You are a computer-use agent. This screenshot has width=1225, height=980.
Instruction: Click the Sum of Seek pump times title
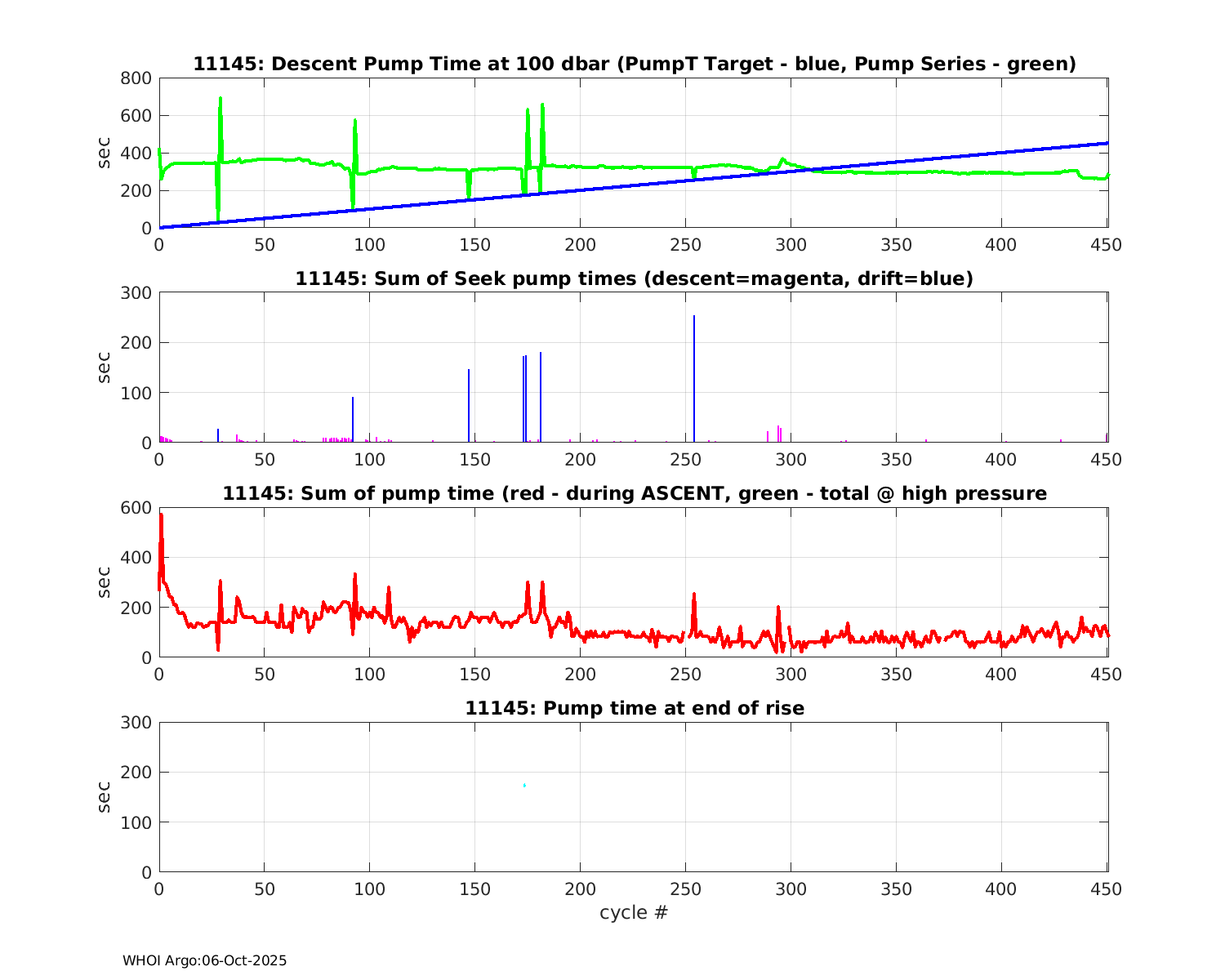coord(634,278)
